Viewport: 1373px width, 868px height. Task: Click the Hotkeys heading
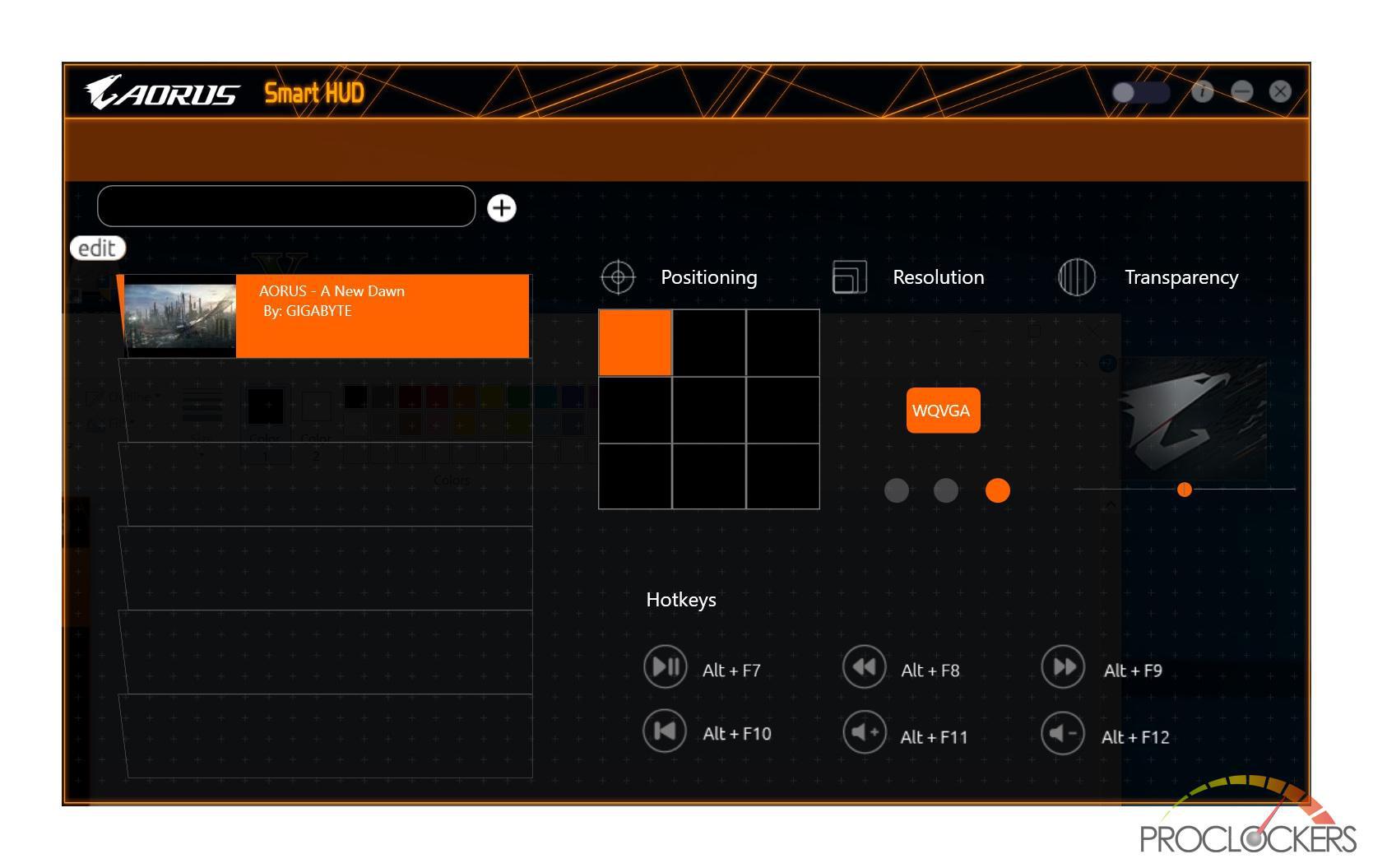pos(681,600)
